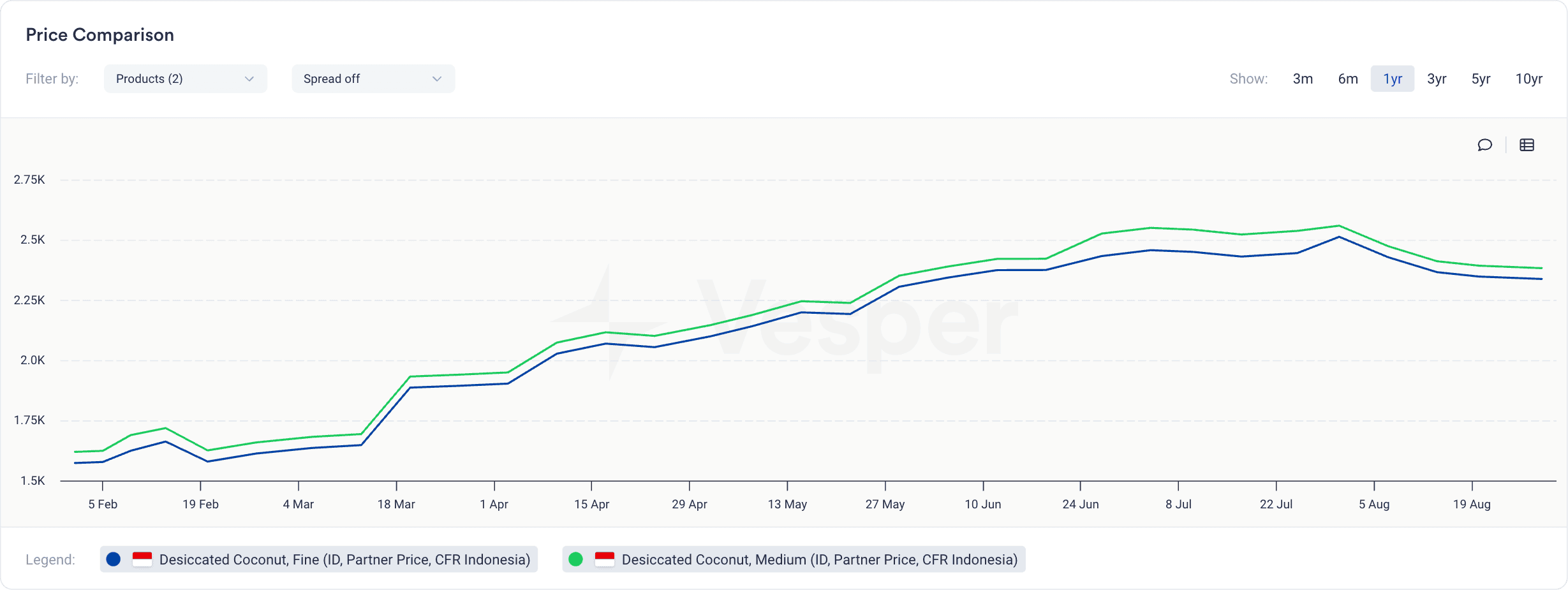Viewport: 1568px width, 590px height.
Task: Click the 5 Feb x-axis label
Action: [103, 504]
